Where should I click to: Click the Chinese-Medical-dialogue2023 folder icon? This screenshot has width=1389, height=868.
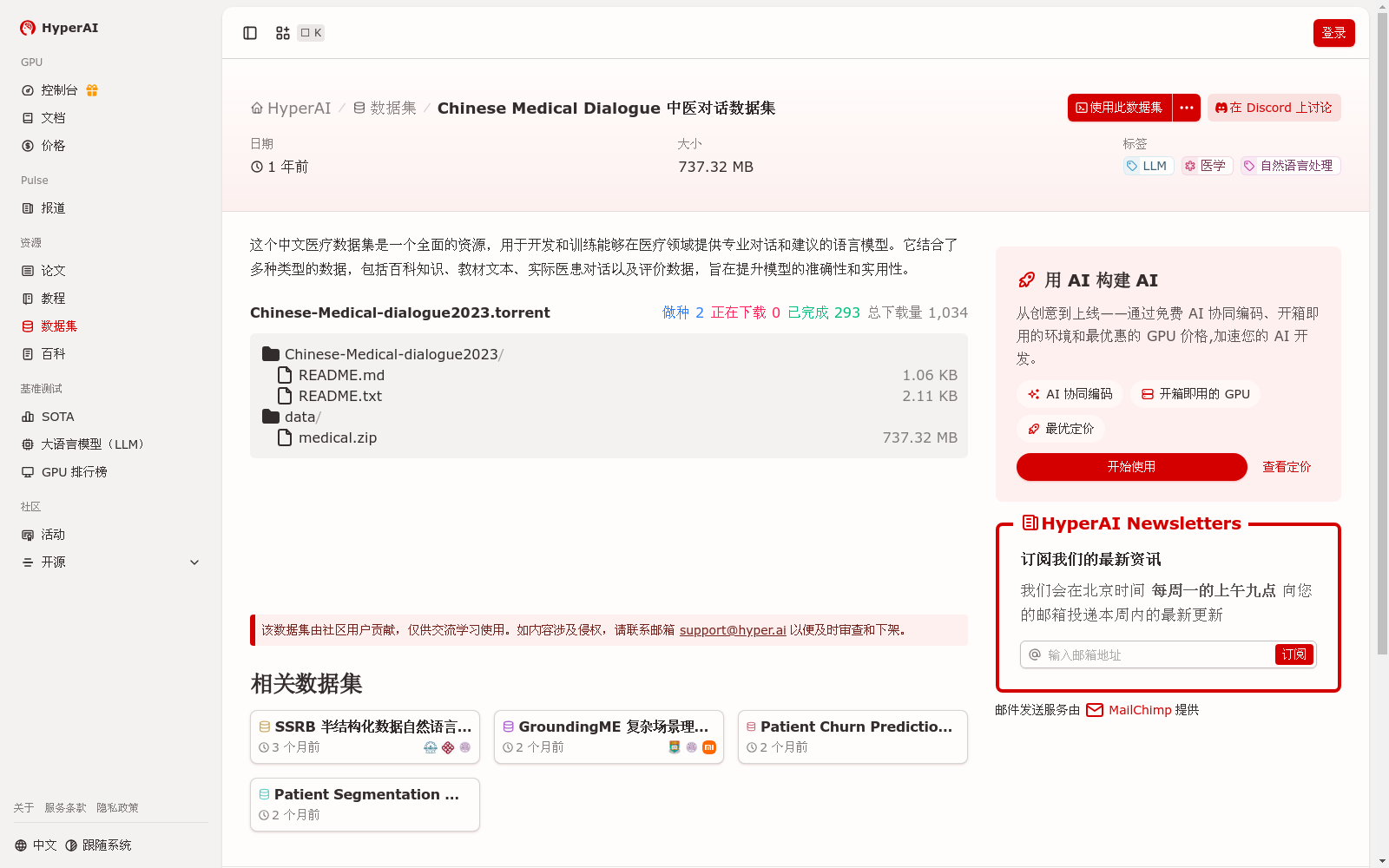pos(271,354)
